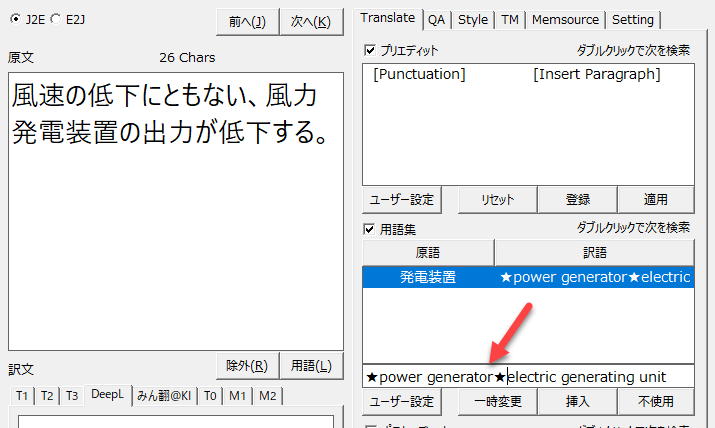Open the Setting tab
This screenshot has height=428, width=715.
tap(632, 19)
